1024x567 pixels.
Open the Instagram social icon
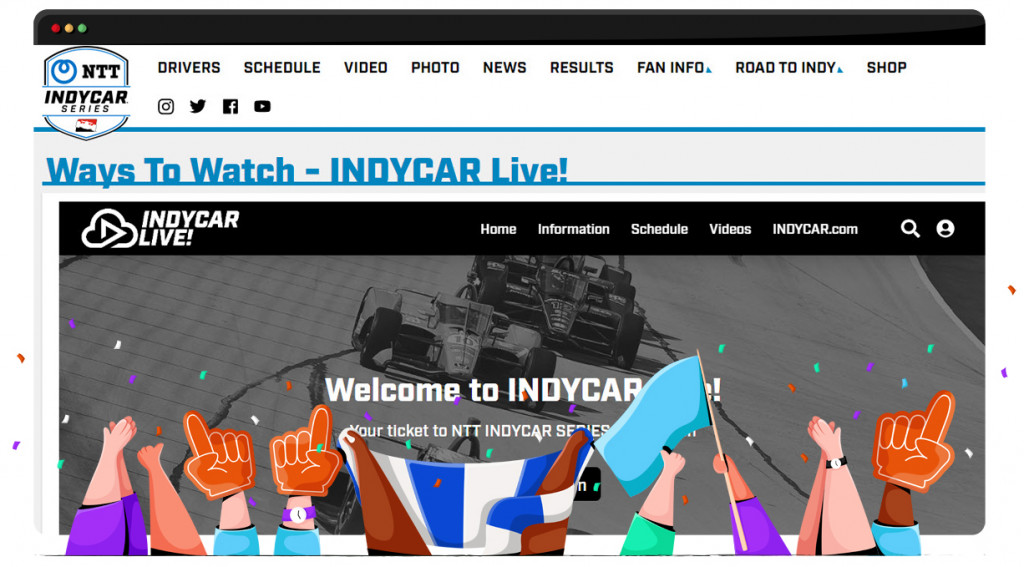(x=166, y=106)
